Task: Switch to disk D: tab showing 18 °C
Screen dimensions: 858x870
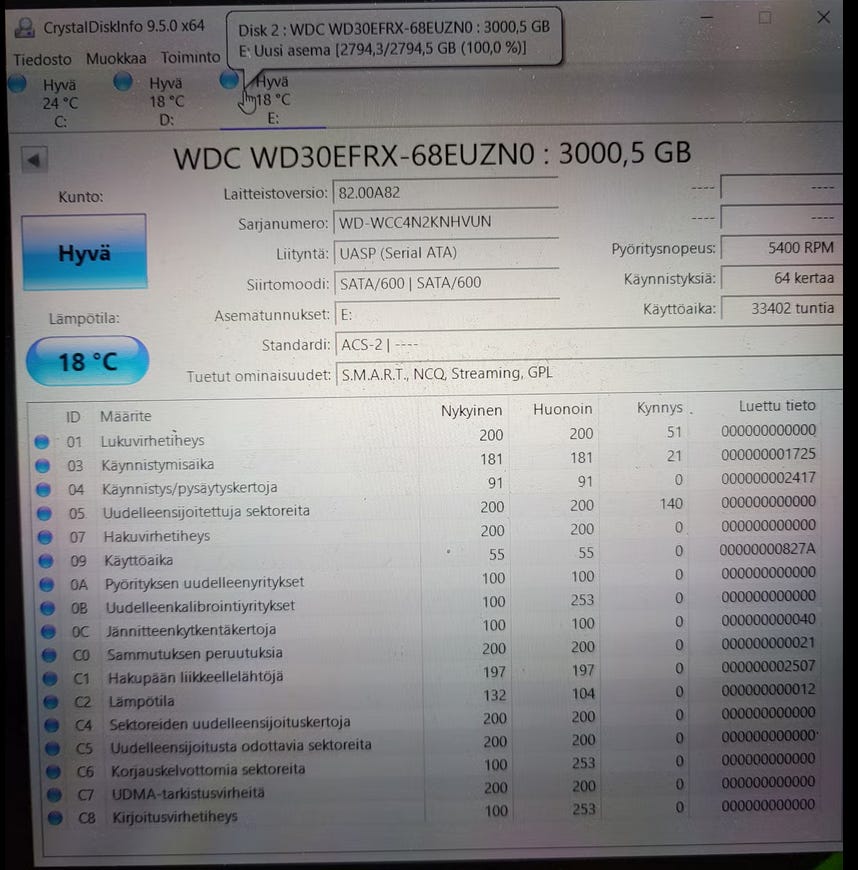Action: (x=166, y=101)
